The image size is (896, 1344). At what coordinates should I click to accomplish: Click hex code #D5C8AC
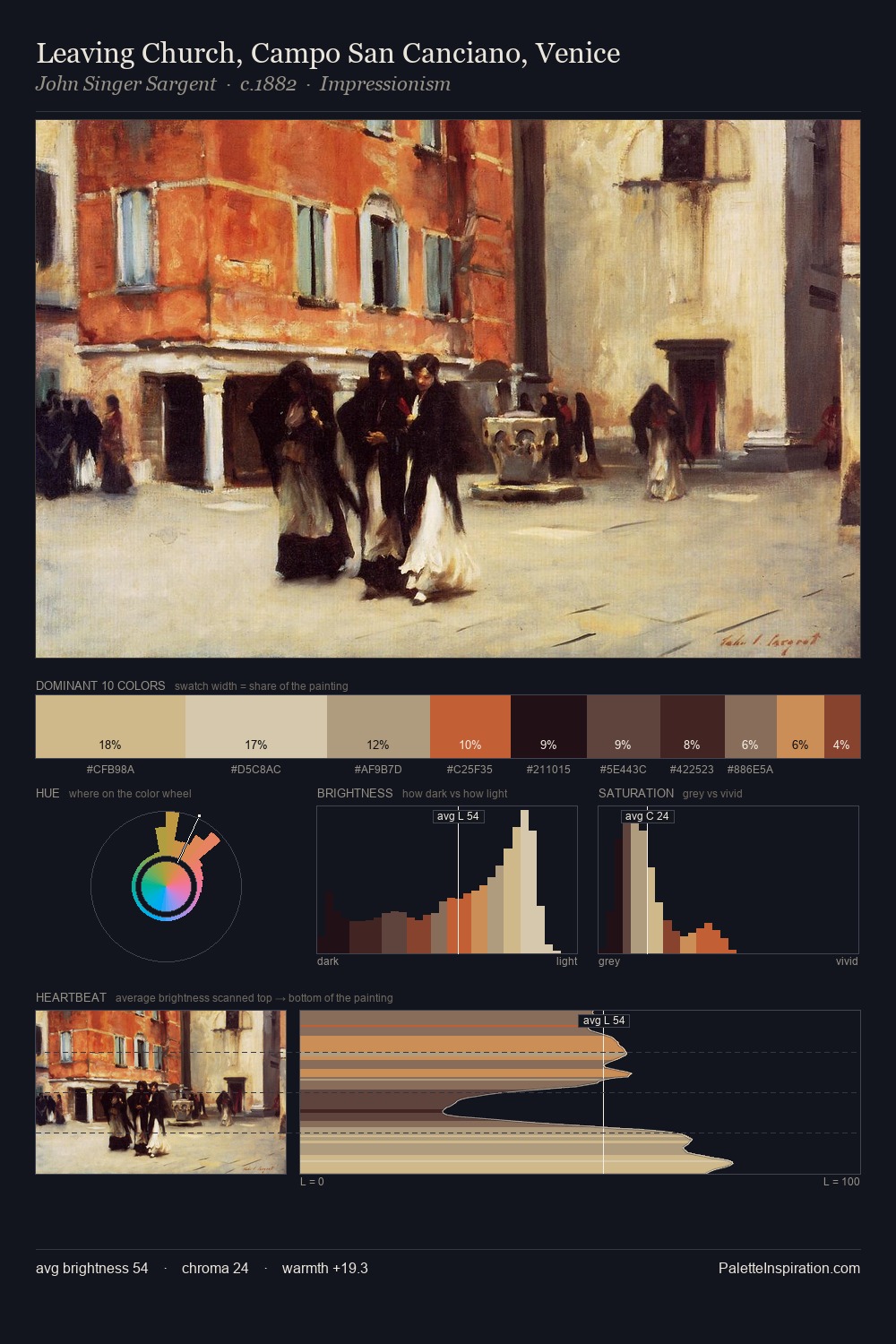[x=256, y=770]
